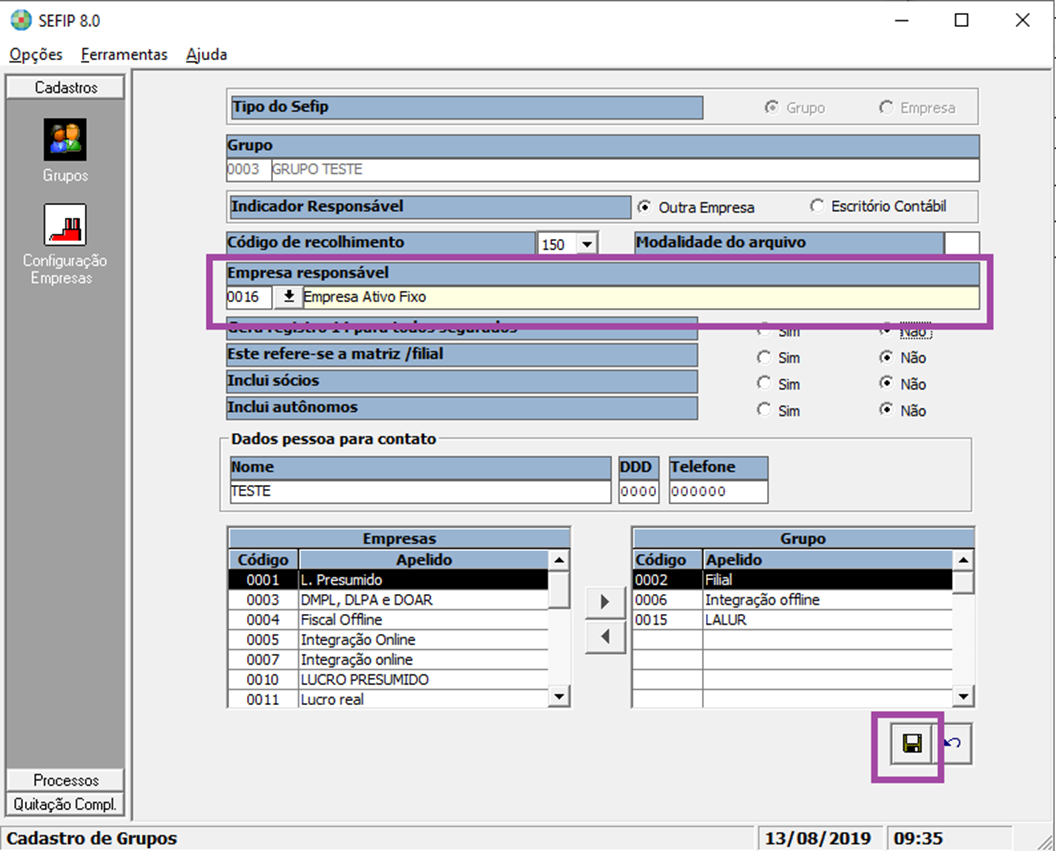The width and height of the screenshot is (1056, 851).
Task: Save the group with the floppy disk icon
Action: click(x=912, y=743)
